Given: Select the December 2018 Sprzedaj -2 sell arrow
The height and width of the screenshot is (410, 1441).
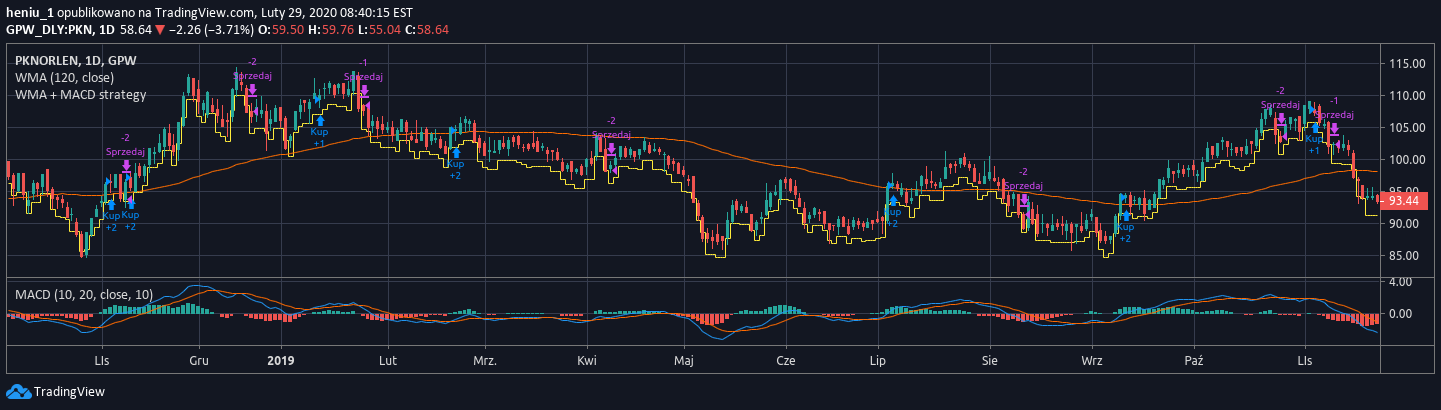Looking at the screenshot, I should [x=252, y=89].
